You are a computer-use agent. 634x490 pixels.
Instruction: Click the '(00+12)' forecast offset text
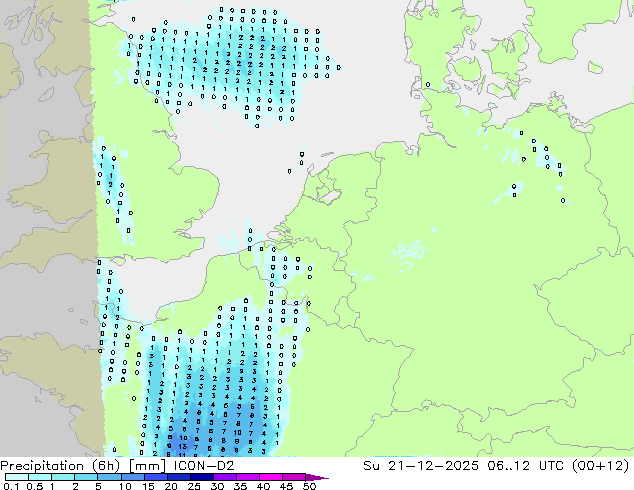point(601,466)
